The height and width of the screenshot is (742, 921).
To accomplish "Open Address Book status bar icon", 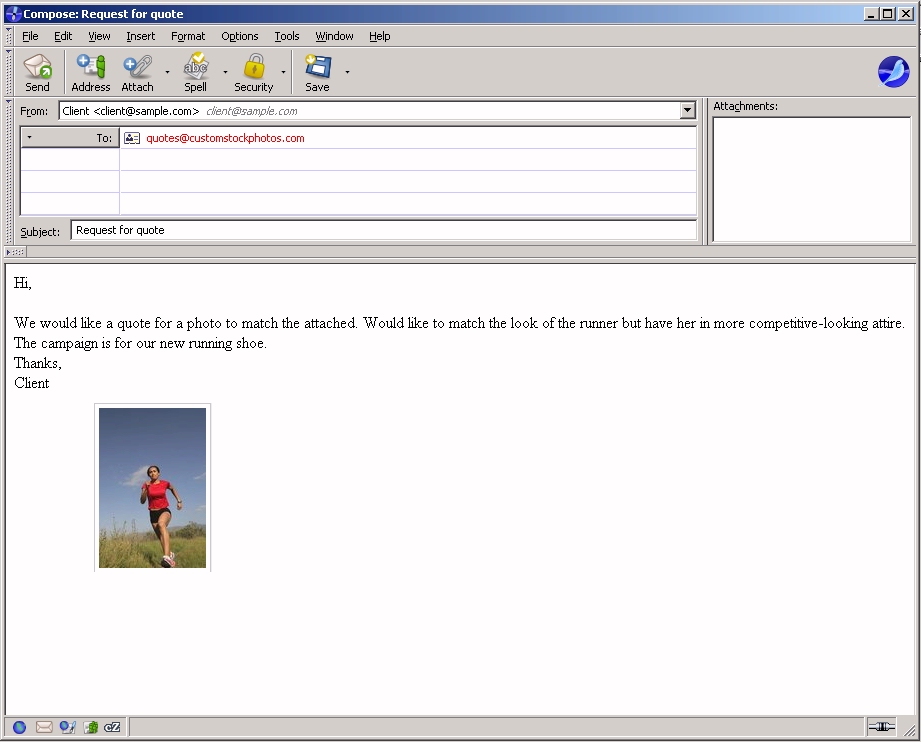I will (x=90, y=727).
